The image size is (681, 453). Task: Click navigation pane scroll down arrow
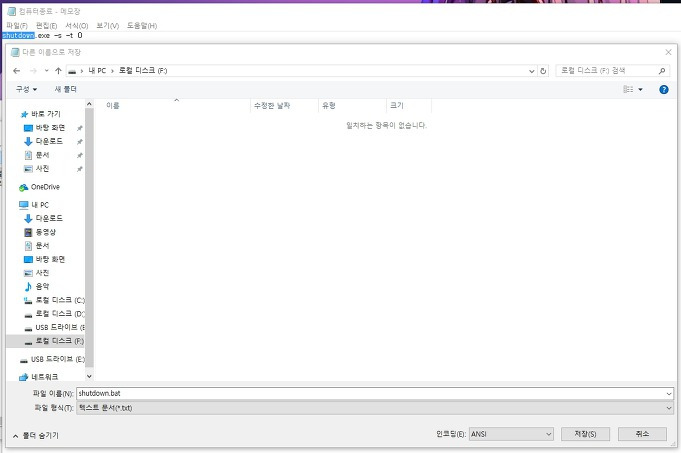(x=89, y=376)
